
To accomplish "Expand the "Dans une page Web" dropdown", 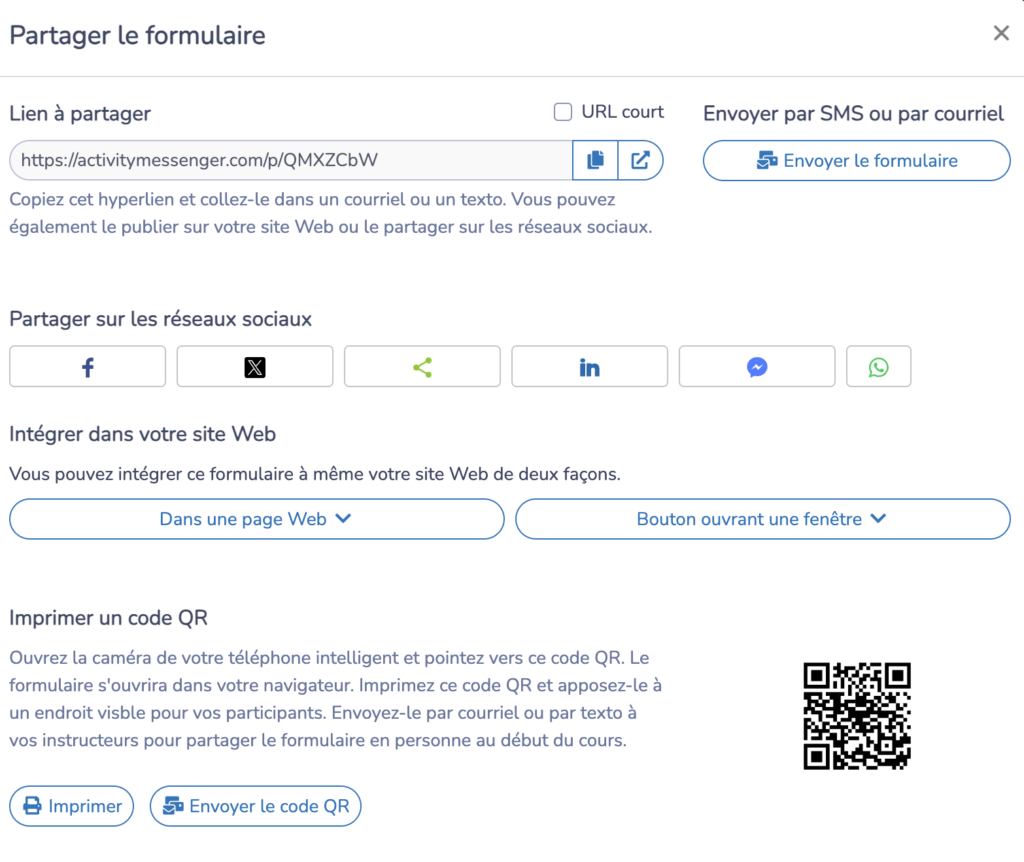I will point(256,519).
